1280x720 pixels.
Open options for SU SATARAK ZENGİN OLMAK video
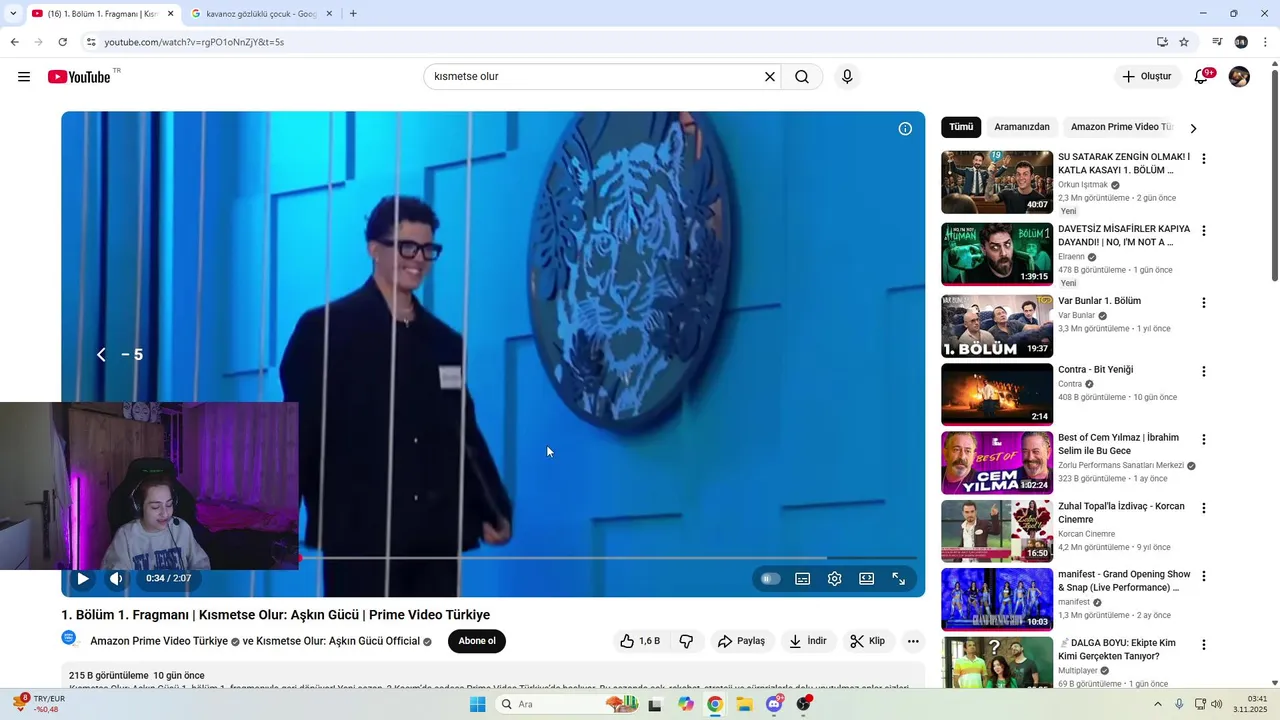1204,159
